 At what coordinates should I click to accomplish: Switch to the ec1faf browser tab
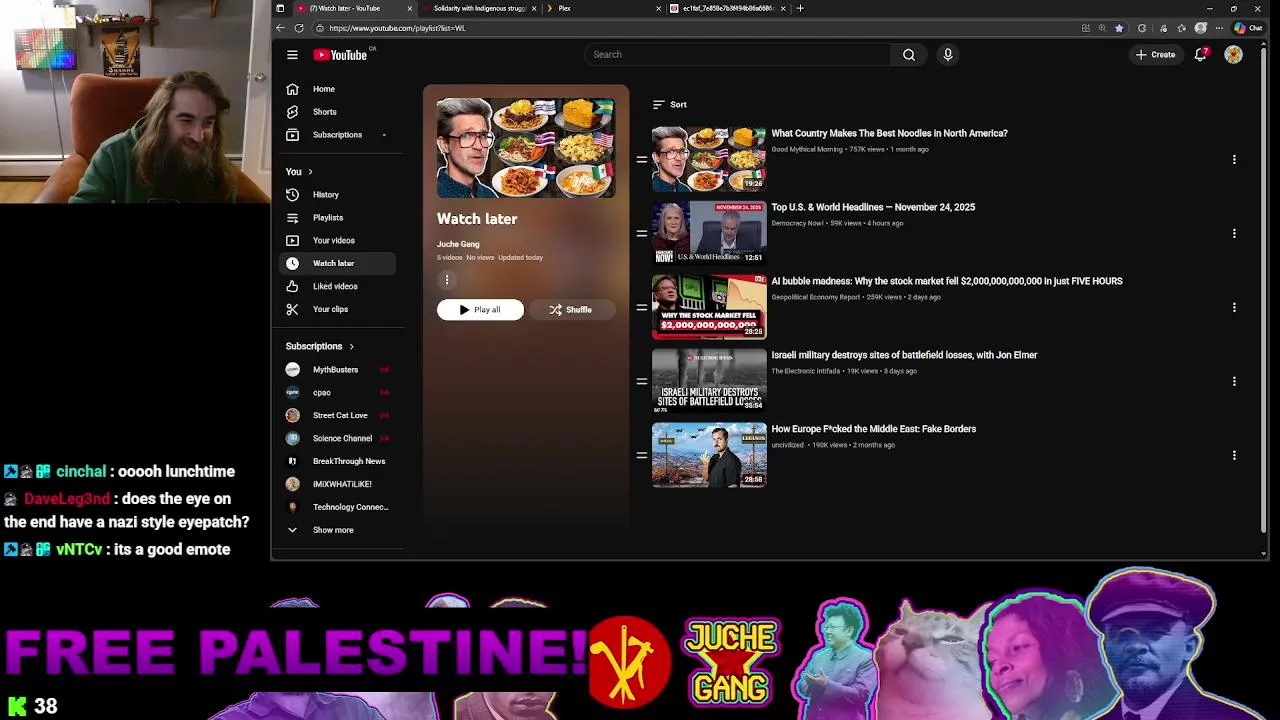point(728,8)
